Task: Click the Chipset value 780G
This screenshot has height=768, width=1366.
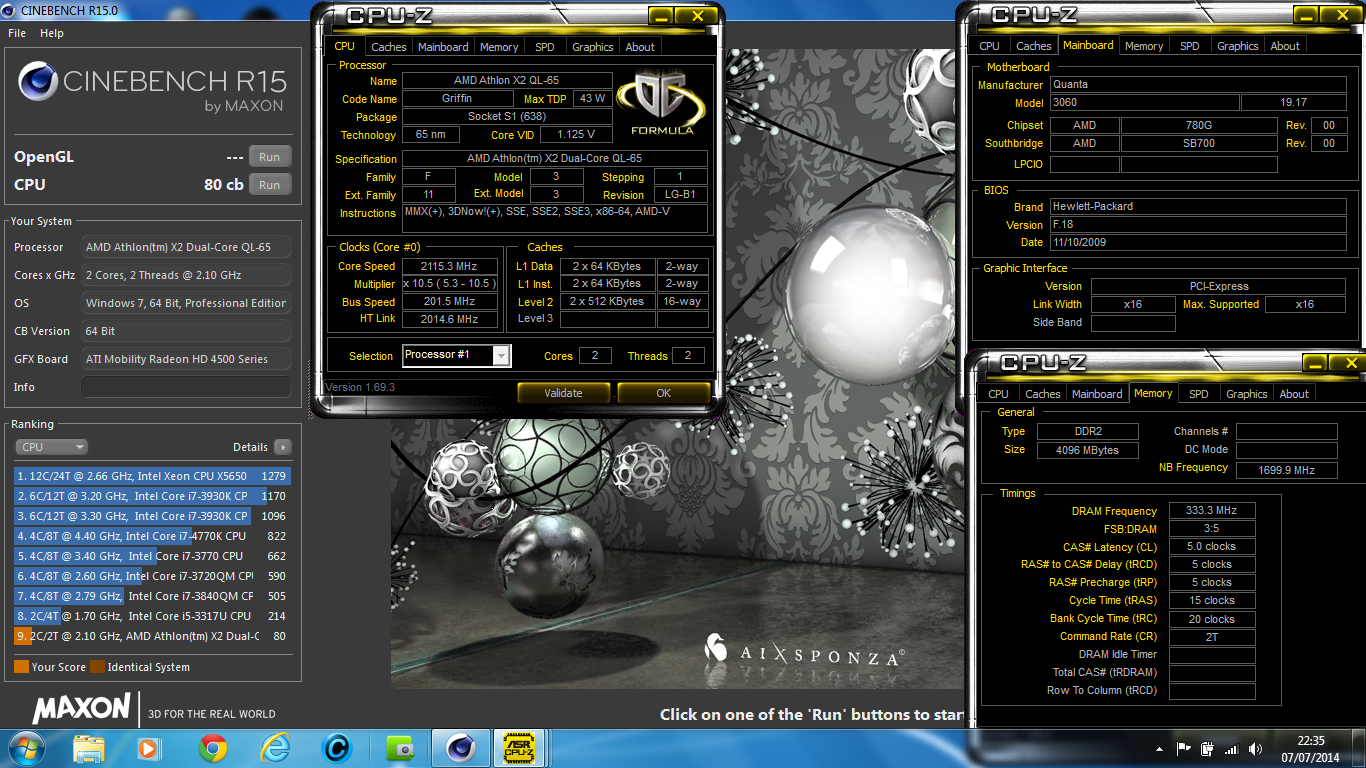Action: (x=1199, y=125)
